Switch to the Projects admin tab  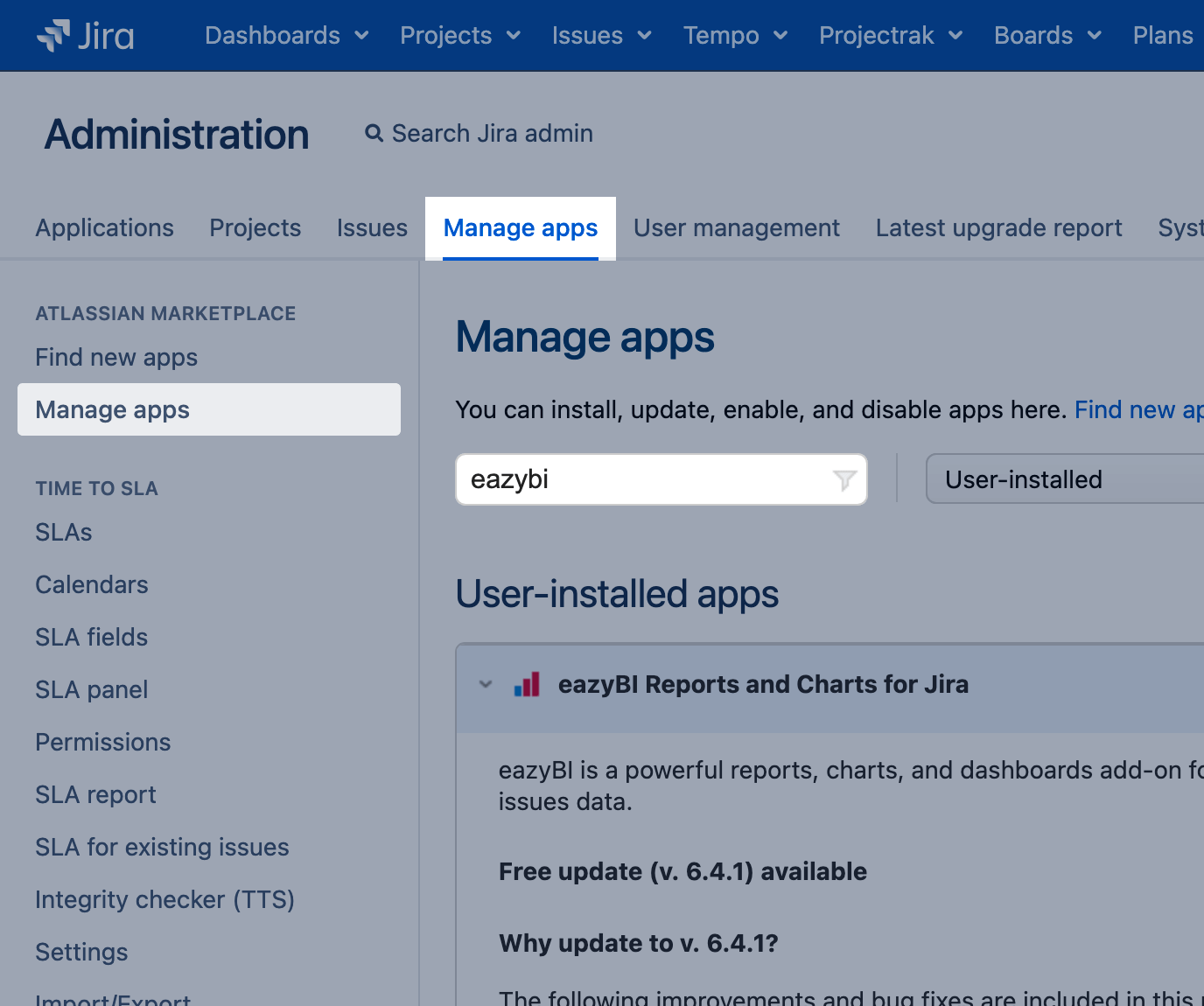pos(255,228)
